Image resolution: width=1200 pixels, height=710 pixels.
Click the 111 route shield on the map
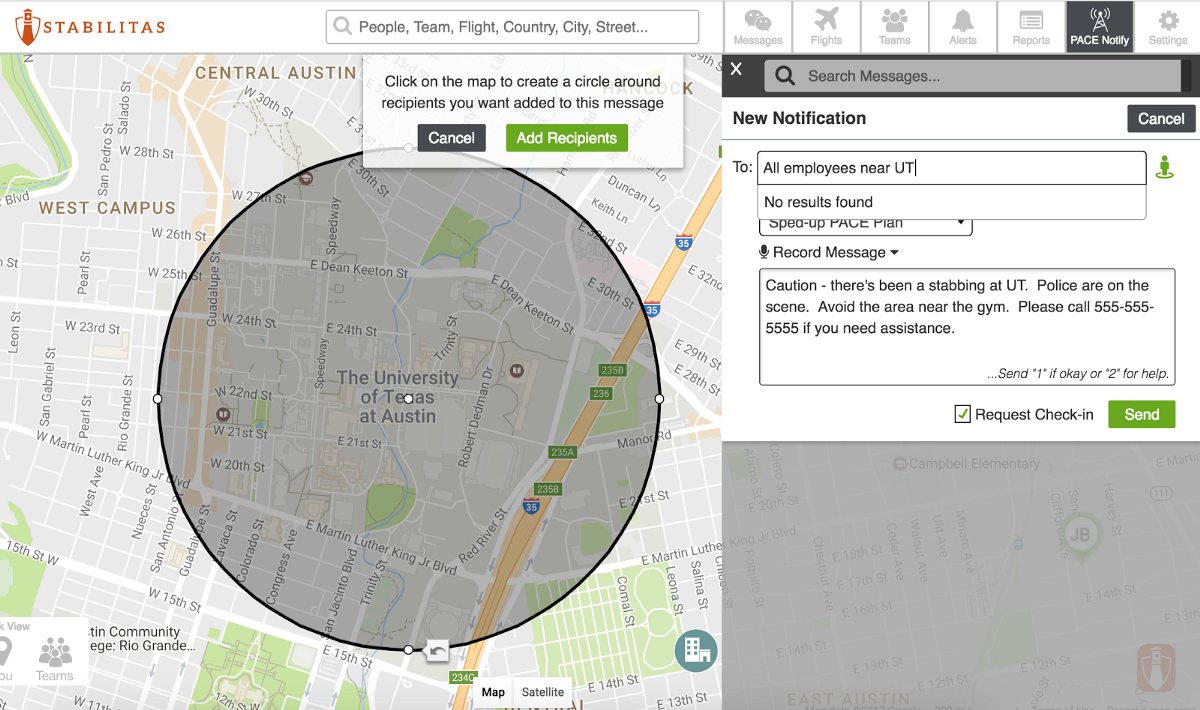[x=1160, y=493]
